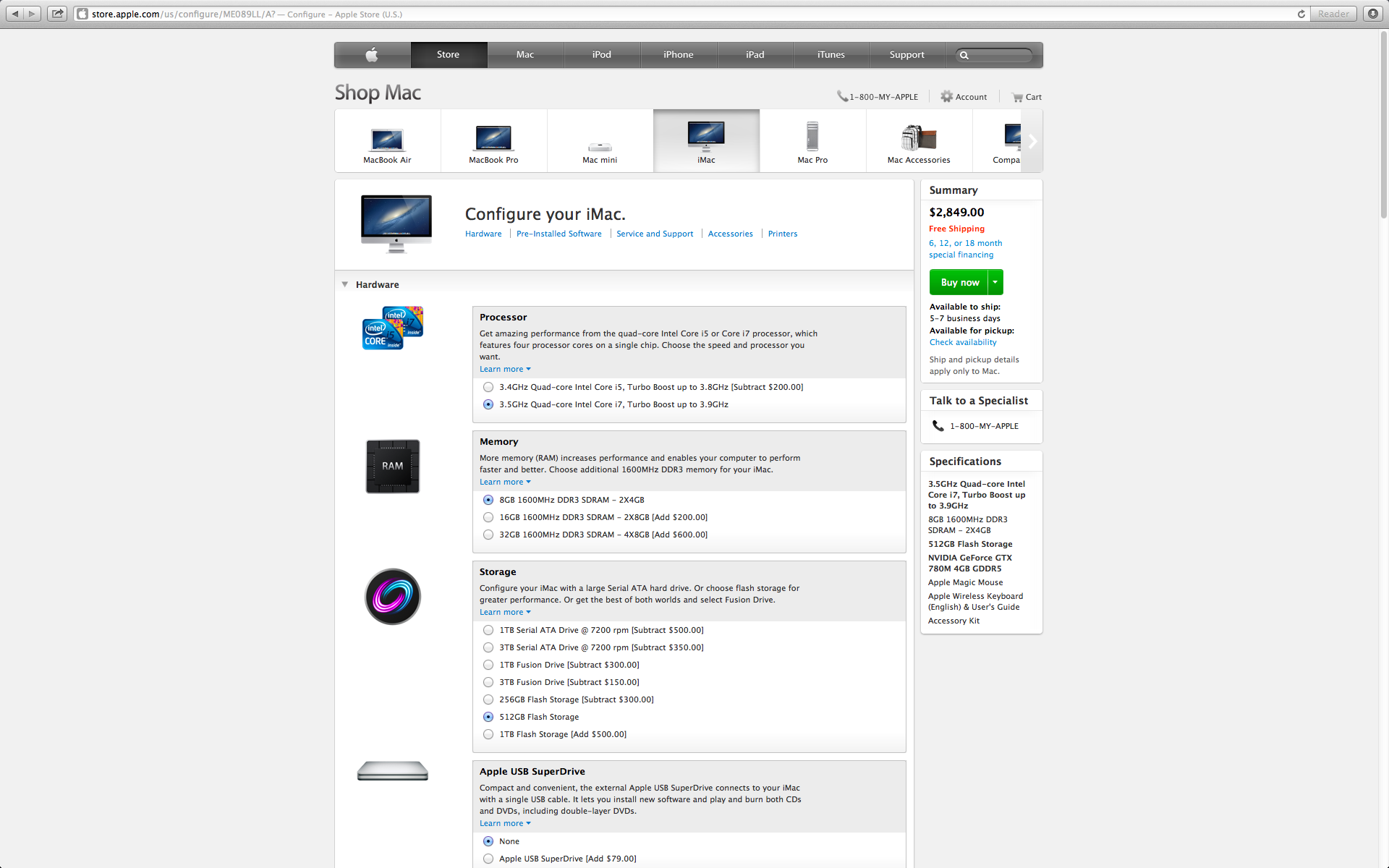Open the Buy now dropdown arrow
Screen dimensions: 1389x868
coord(995,282)
